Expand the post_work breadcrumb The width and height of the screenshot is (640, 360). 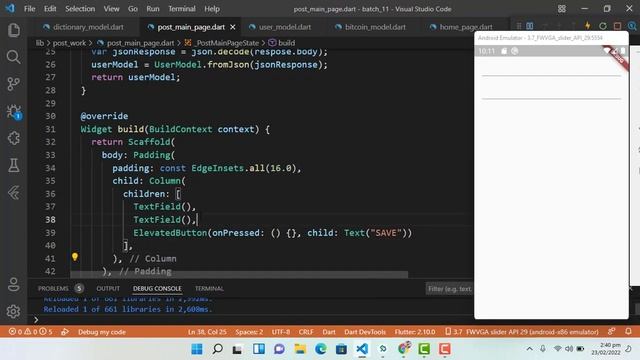point(69,43)
